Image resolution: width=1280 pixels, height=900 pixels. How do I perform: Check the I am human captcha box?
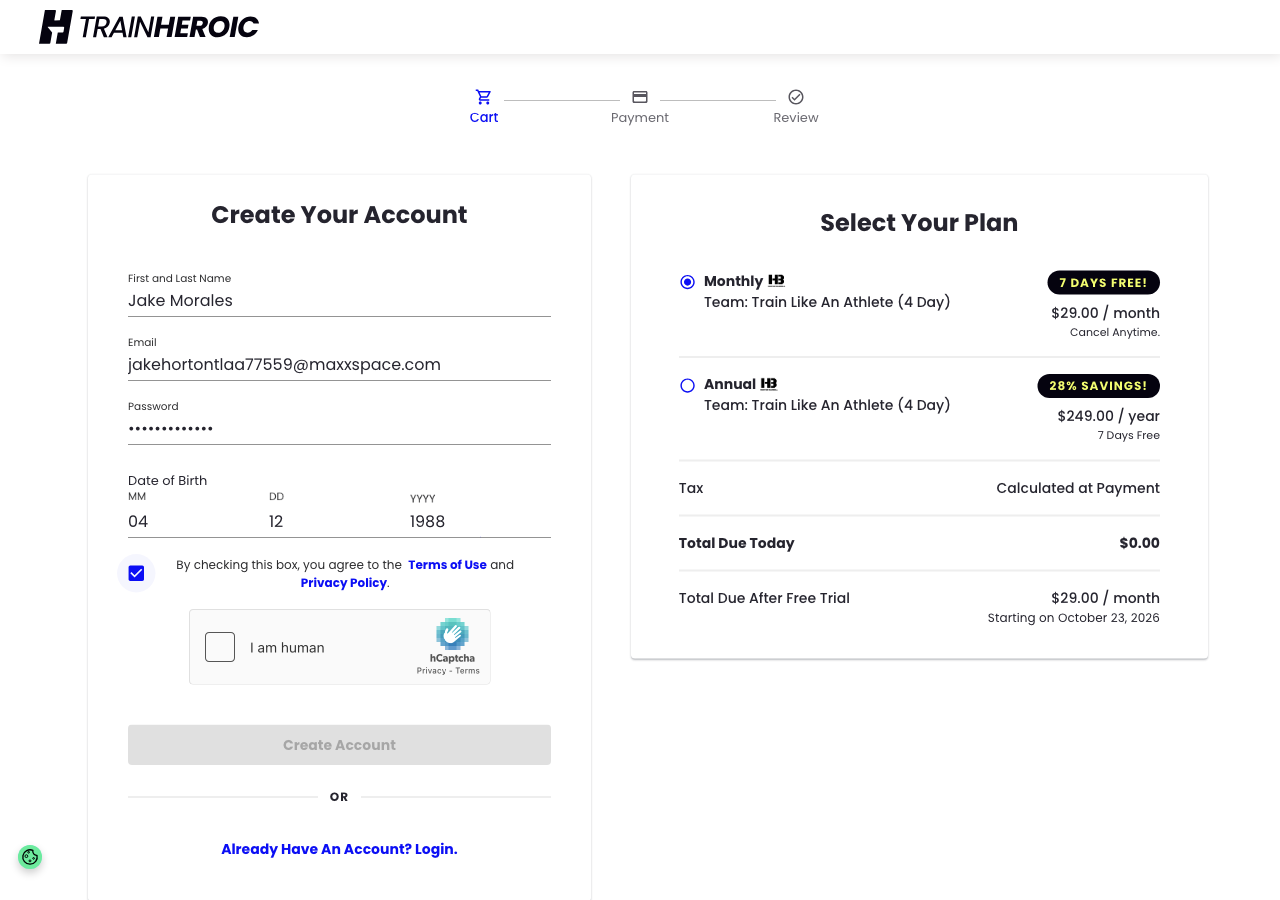point(220,647)
